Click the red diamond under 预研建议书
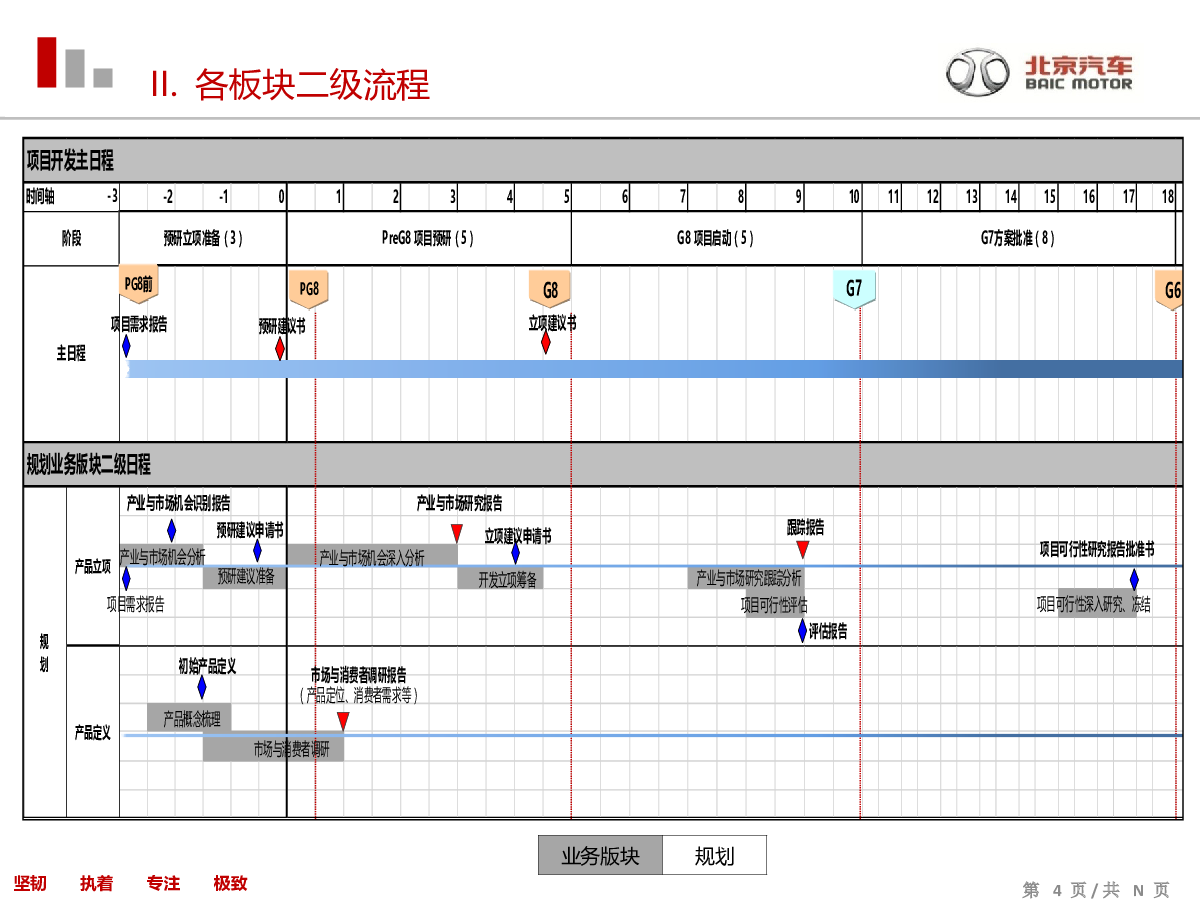The height and width of the screenshot is (900, 1200). [280, 348]
